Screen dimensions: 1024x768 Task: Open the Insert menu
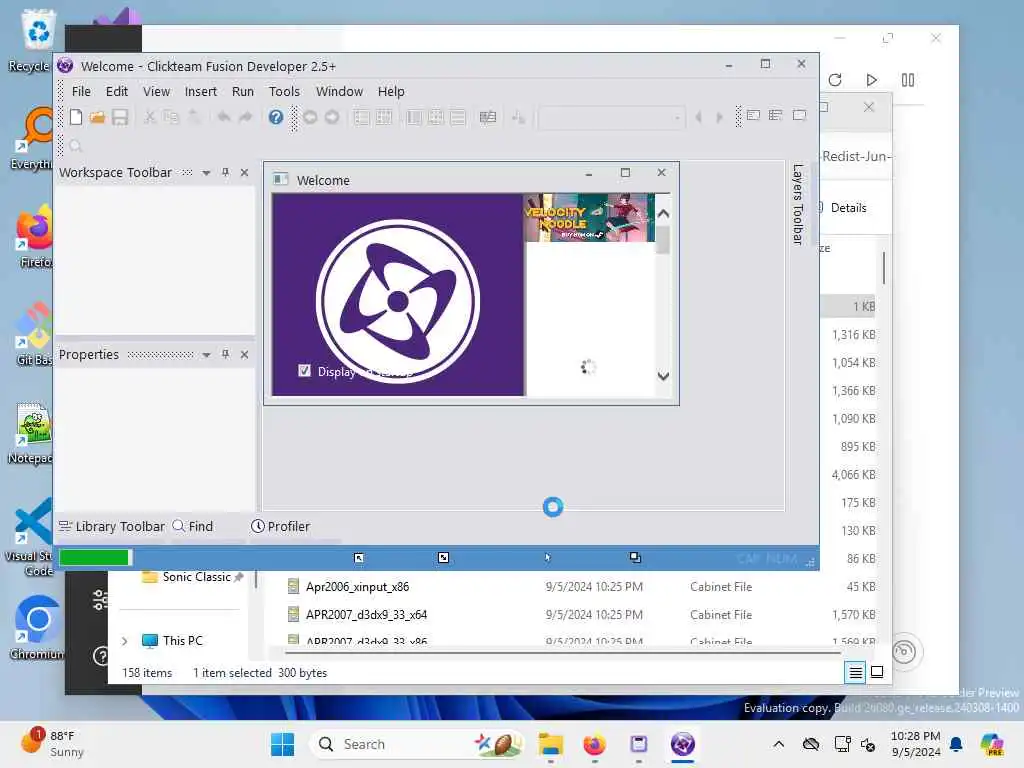click(200, 91)
